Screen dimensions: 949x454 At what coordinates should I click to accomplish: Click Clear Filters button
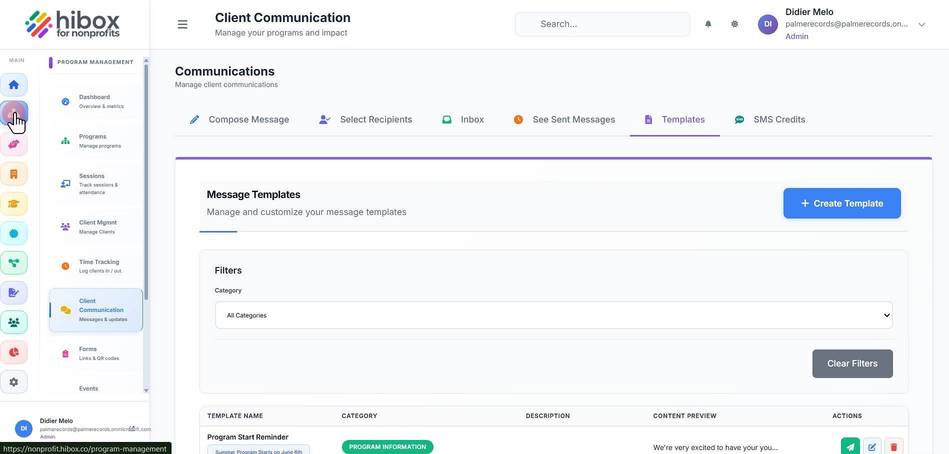pyautogui.click(x=852, y=364)
